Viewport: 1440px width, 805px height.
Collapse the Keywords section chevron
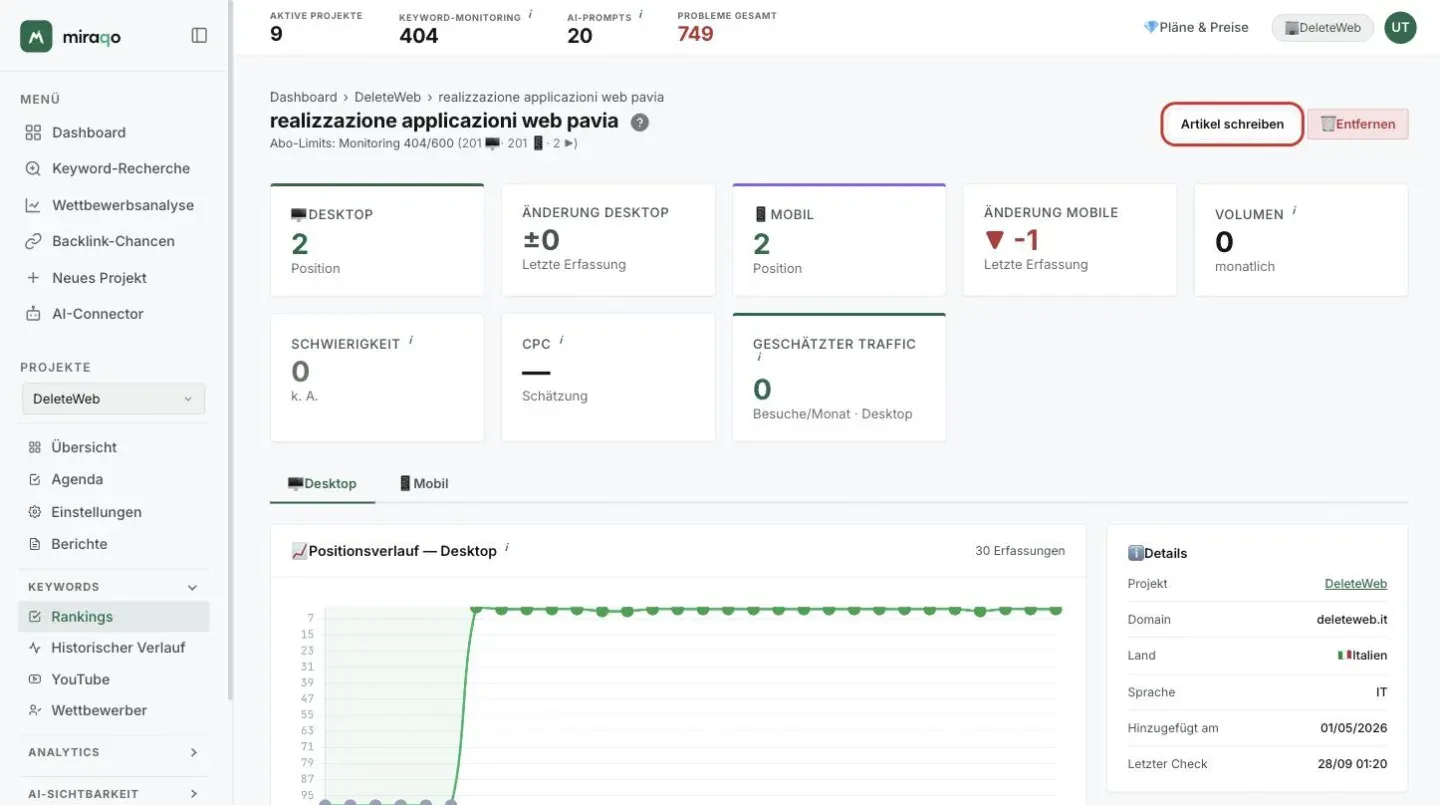pyautogui.click(x=193, y=587)
